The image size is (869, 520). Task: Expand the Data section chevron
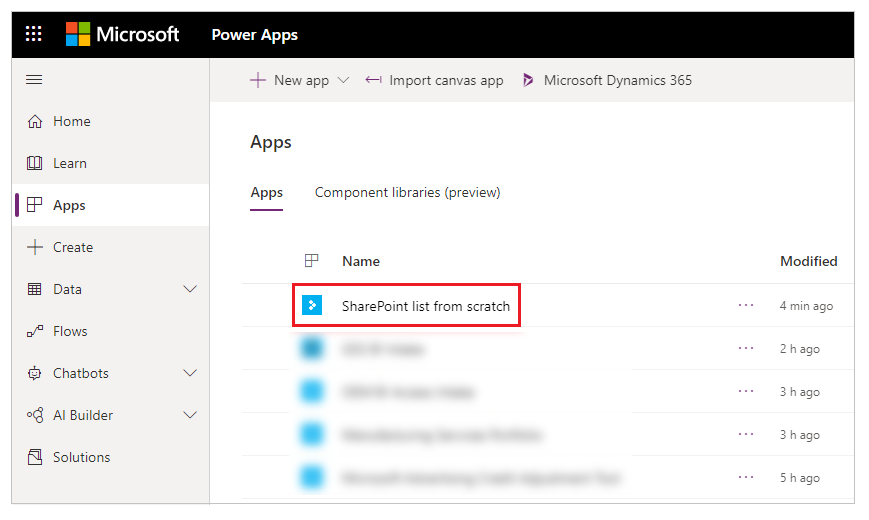190,289
